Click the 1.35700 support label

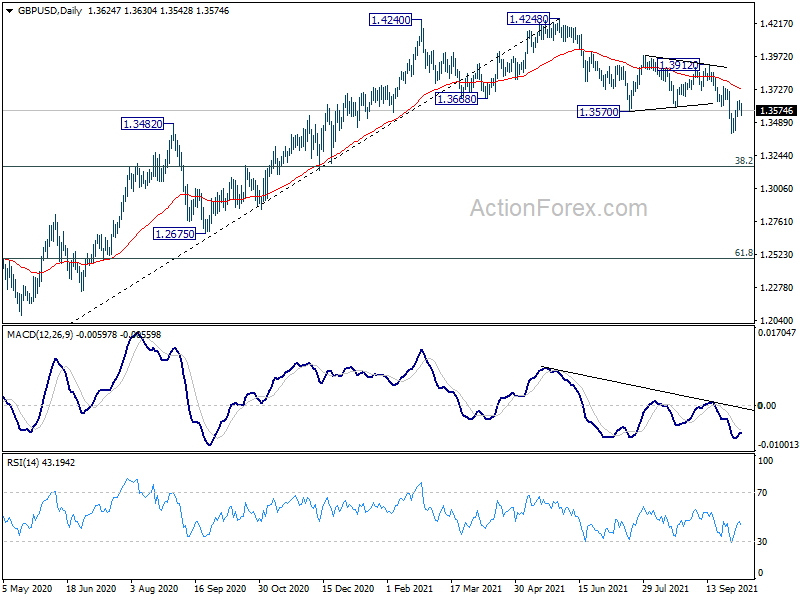click(x=598, y=111)
